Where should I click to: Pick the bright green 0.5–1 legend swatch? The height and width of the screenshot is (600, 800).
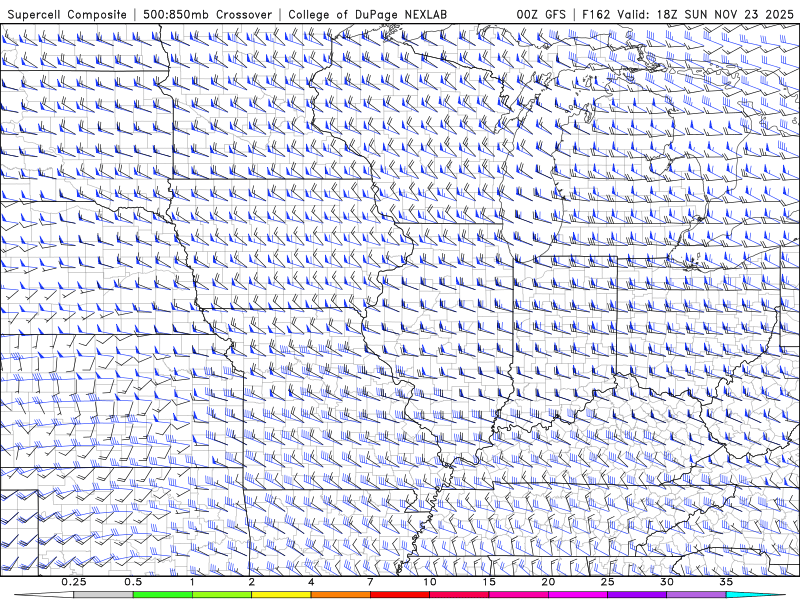coord(163,595)
